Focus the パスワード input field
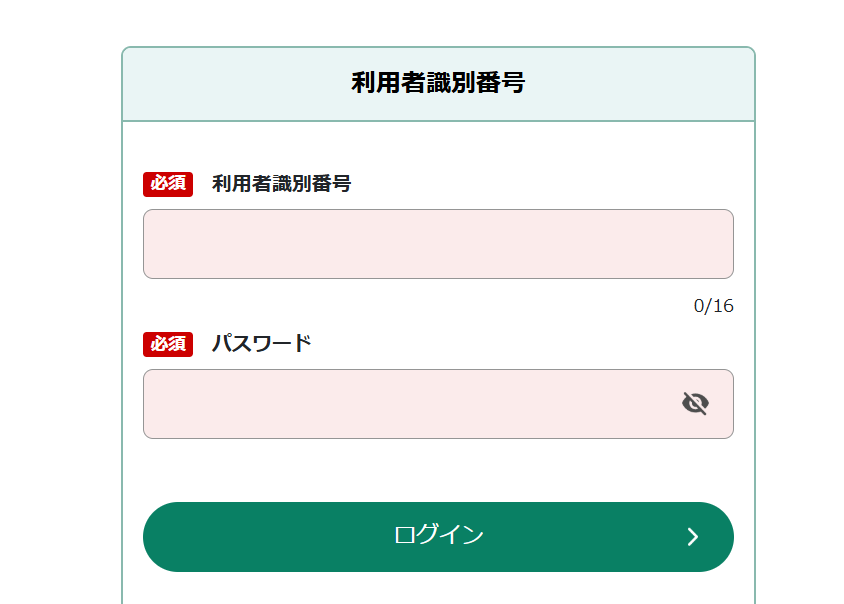The width and height of the screenshot is (844, 604). click(410, 404)
